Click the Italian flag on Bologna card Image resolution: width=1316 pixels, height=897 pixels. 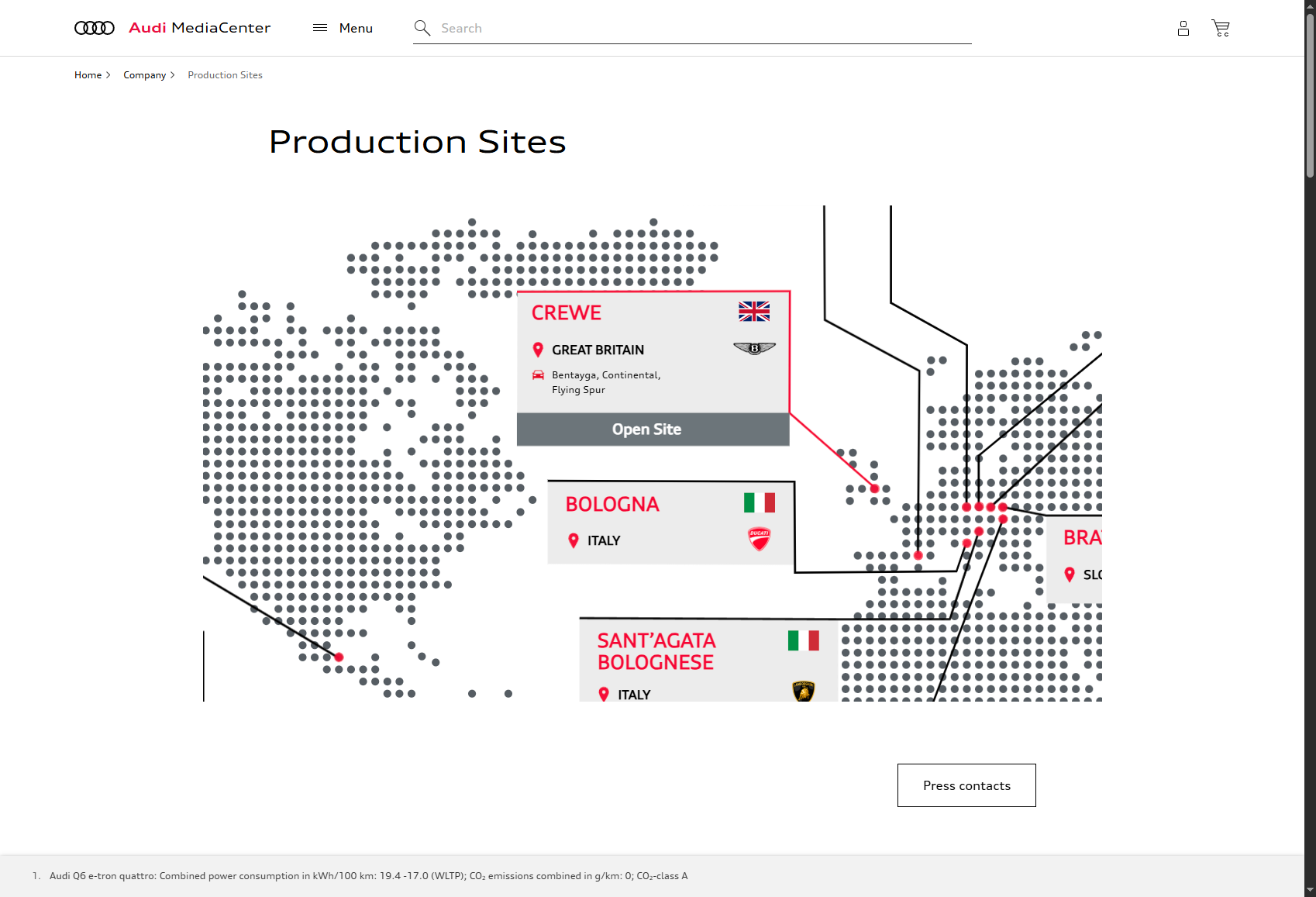click(x=759, y=503)
